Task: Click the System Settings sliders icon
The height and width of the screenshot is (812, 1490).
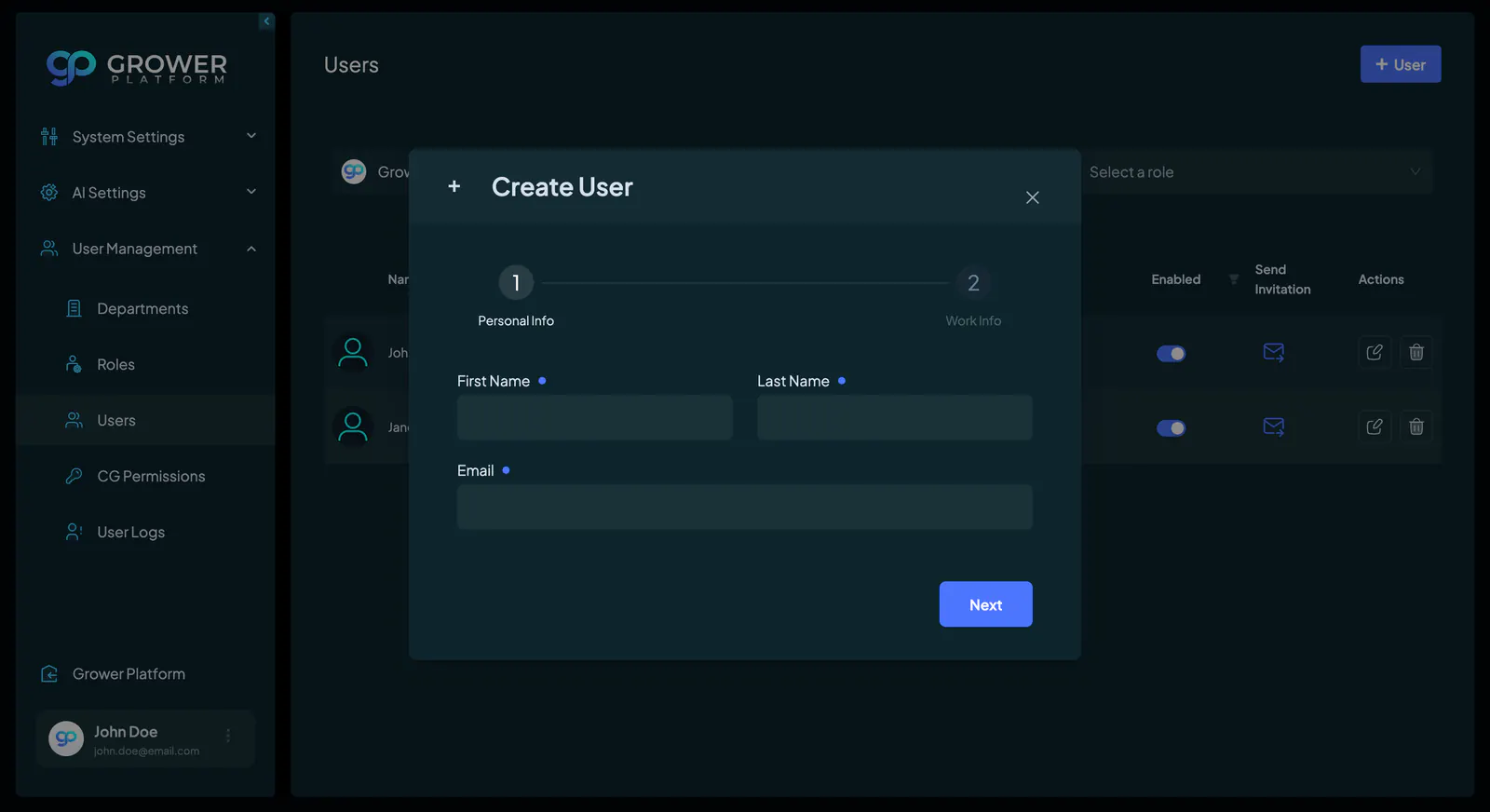Action: click(x=49, y=137)
